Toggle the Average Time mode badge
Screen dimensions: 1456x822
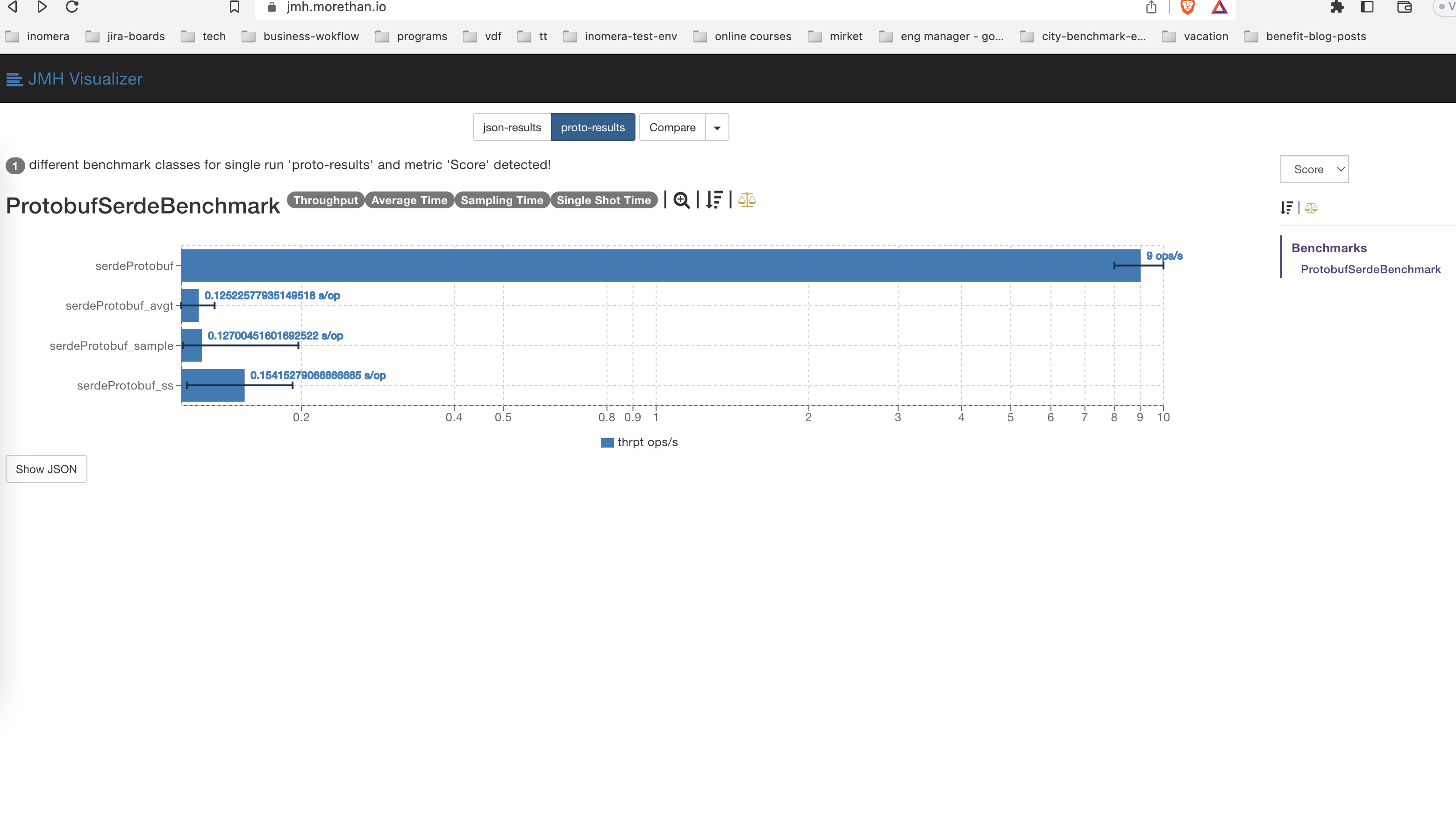tap(409, 200)
